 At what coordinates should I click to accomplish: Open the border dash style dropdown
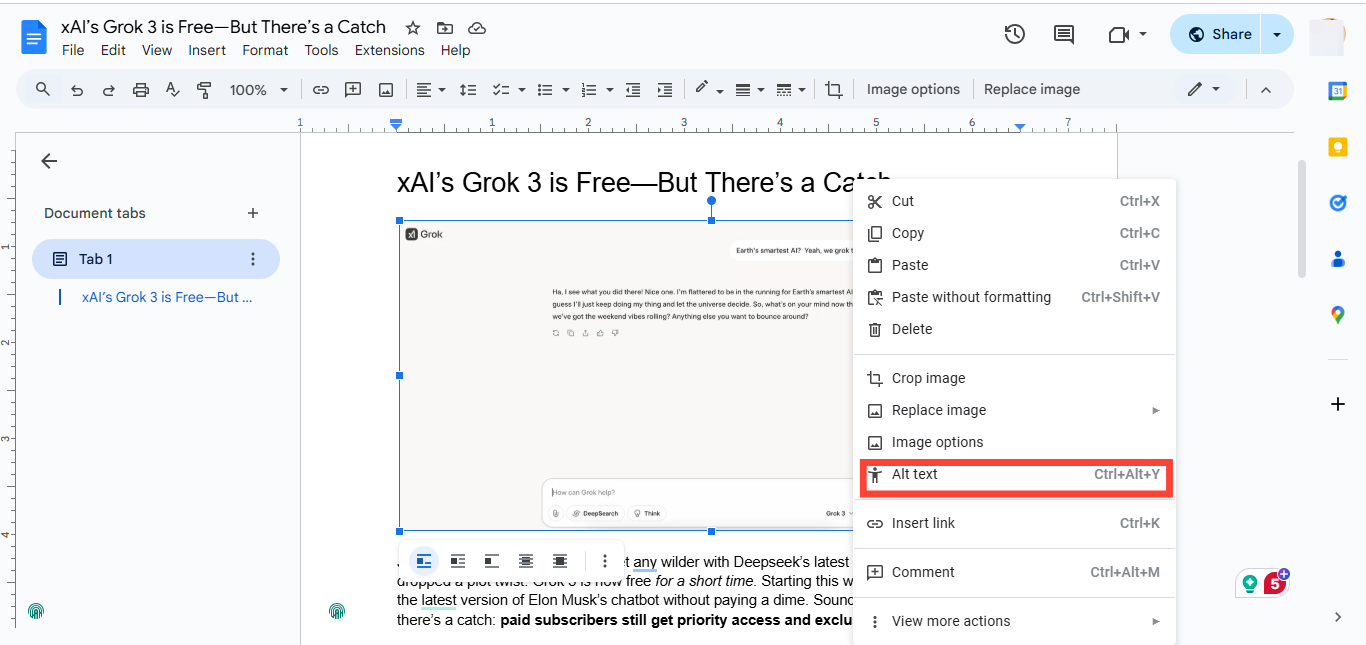point(792,90)
